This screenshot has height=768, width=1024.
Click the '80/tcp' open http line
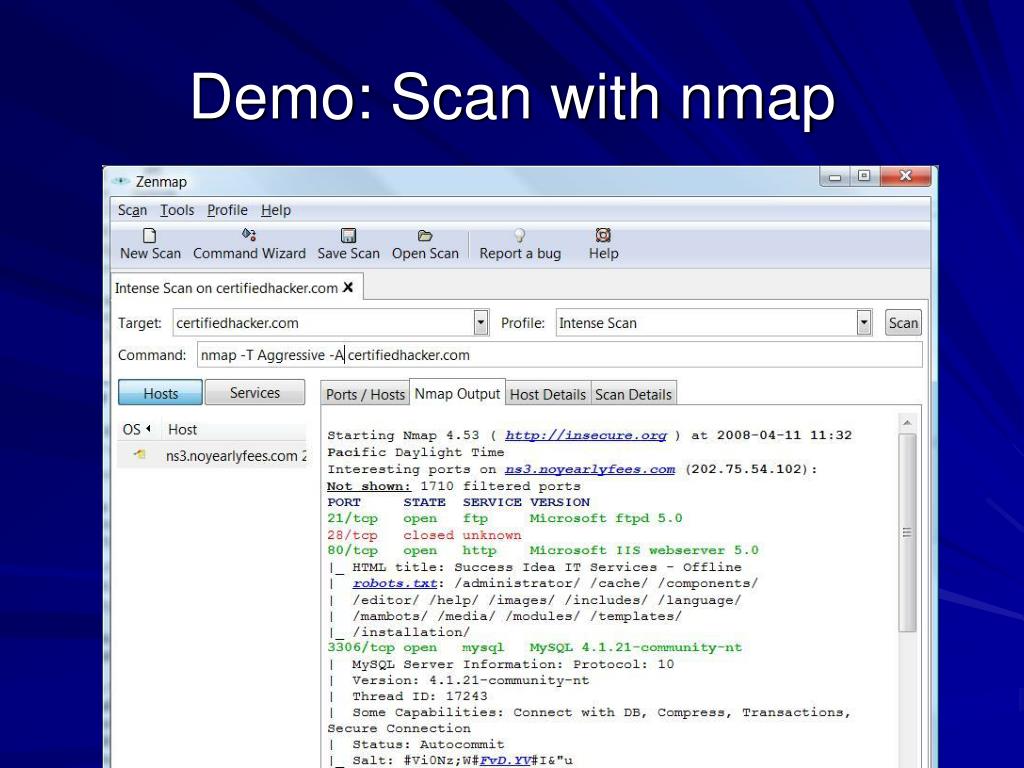click(x=543, y=551)
